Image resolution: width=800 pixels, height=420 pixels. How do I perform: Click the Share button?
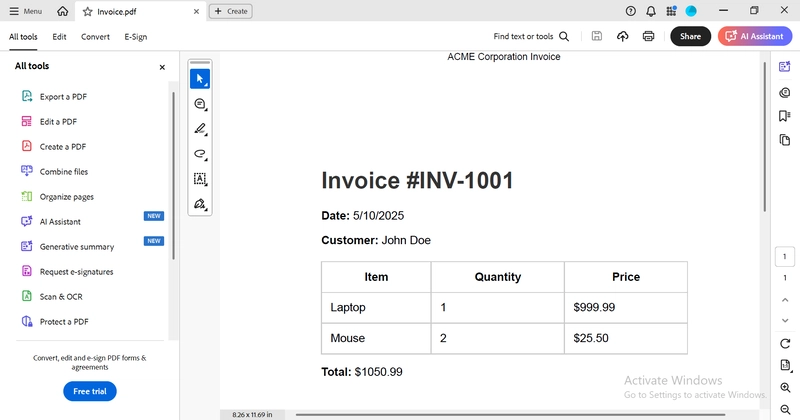tap(690, 37)
